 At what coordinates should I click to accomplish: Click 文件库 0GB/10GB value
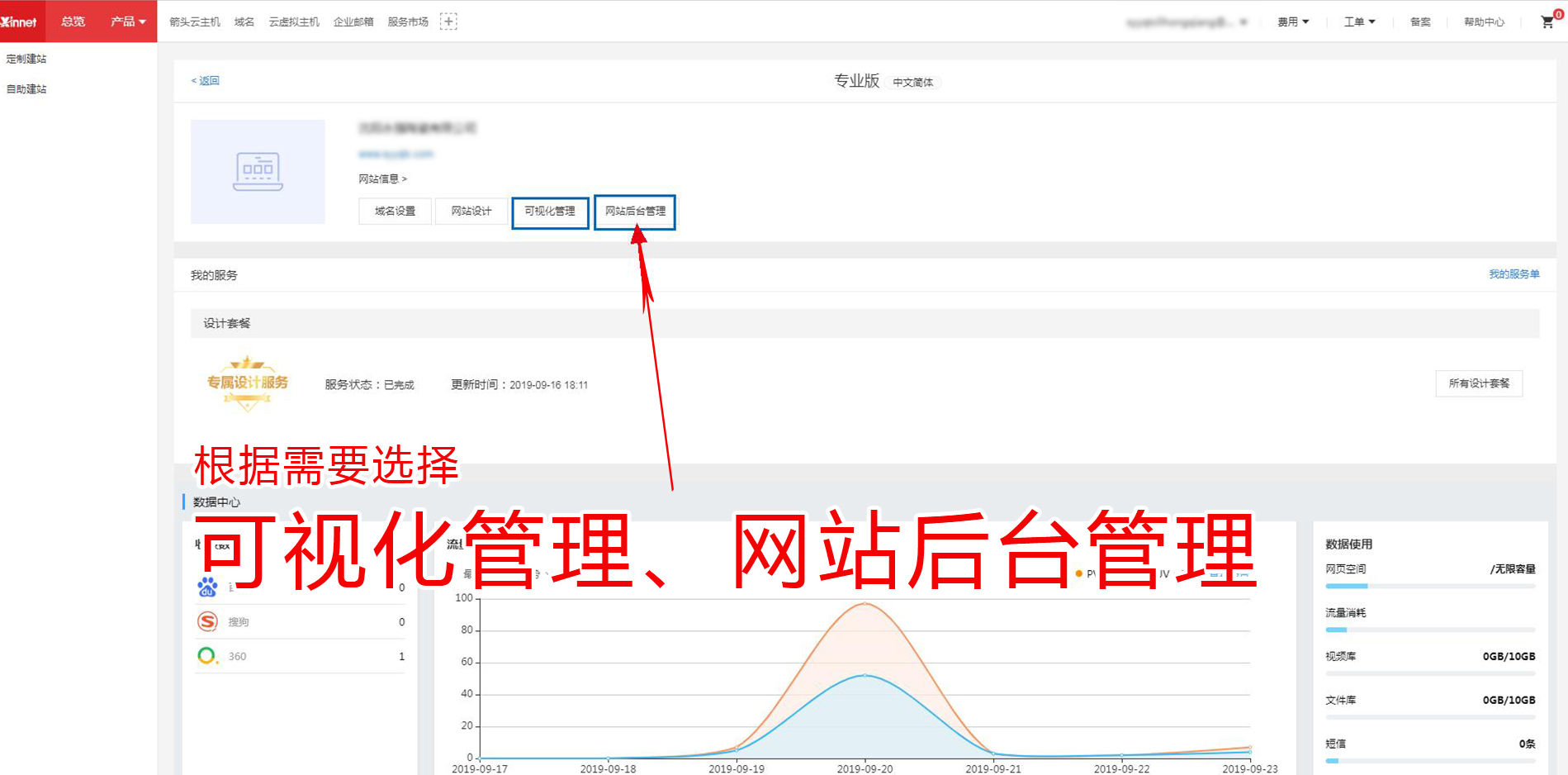pyautogui.click(x=1509, y=700)
